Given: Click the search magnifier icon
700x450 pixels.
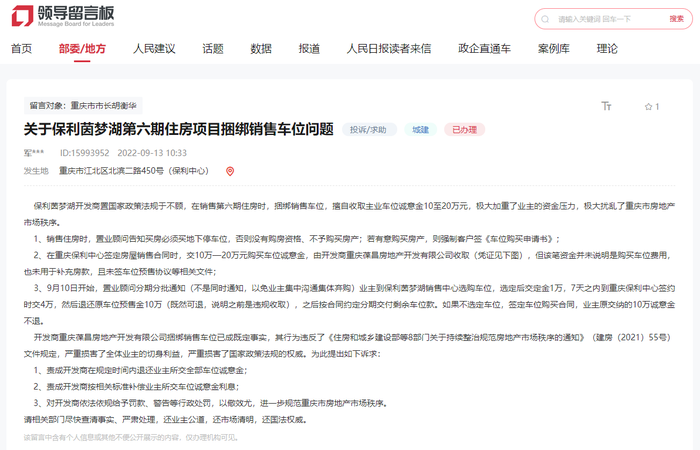Looking at the screenshot, I should 545,19.
